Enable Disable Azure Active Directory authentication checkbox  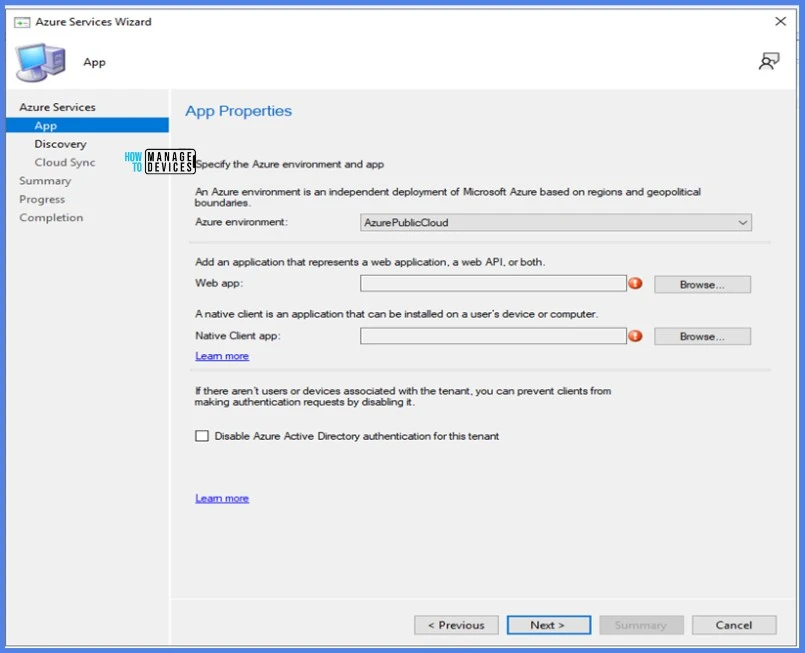click(202, 436)
